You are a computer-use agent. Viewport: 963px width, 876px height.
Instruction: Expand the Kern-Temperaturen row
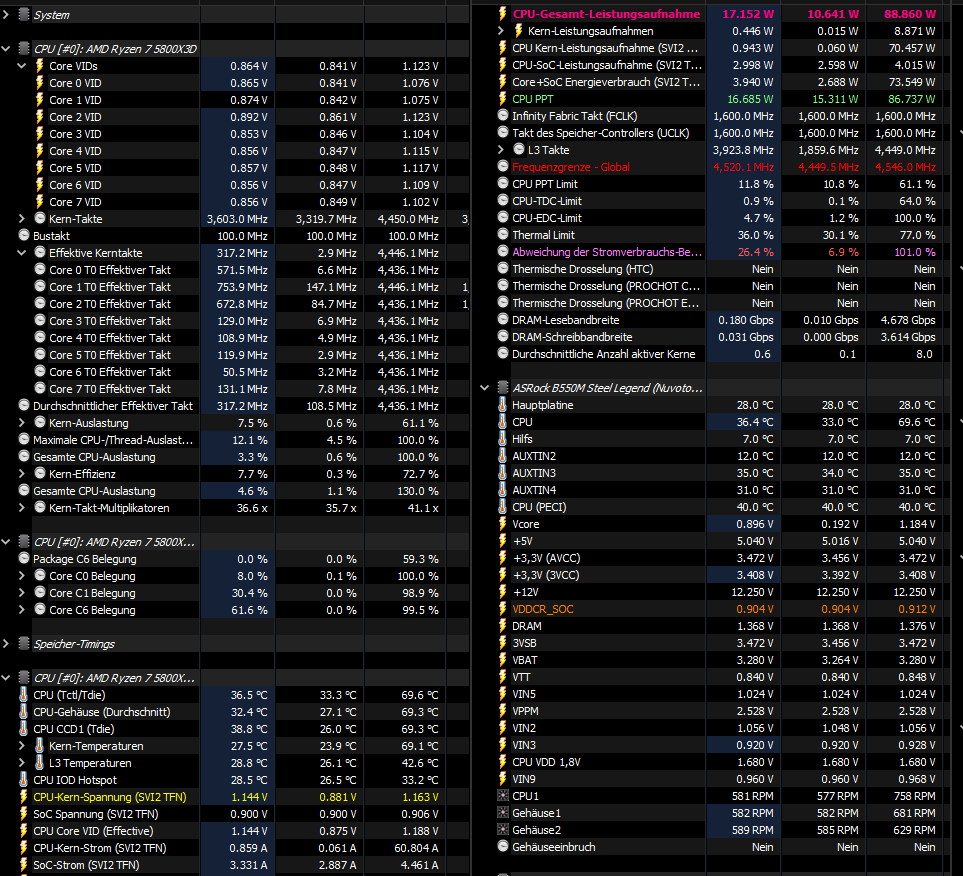pyautogui.click(x=22, y=746)
